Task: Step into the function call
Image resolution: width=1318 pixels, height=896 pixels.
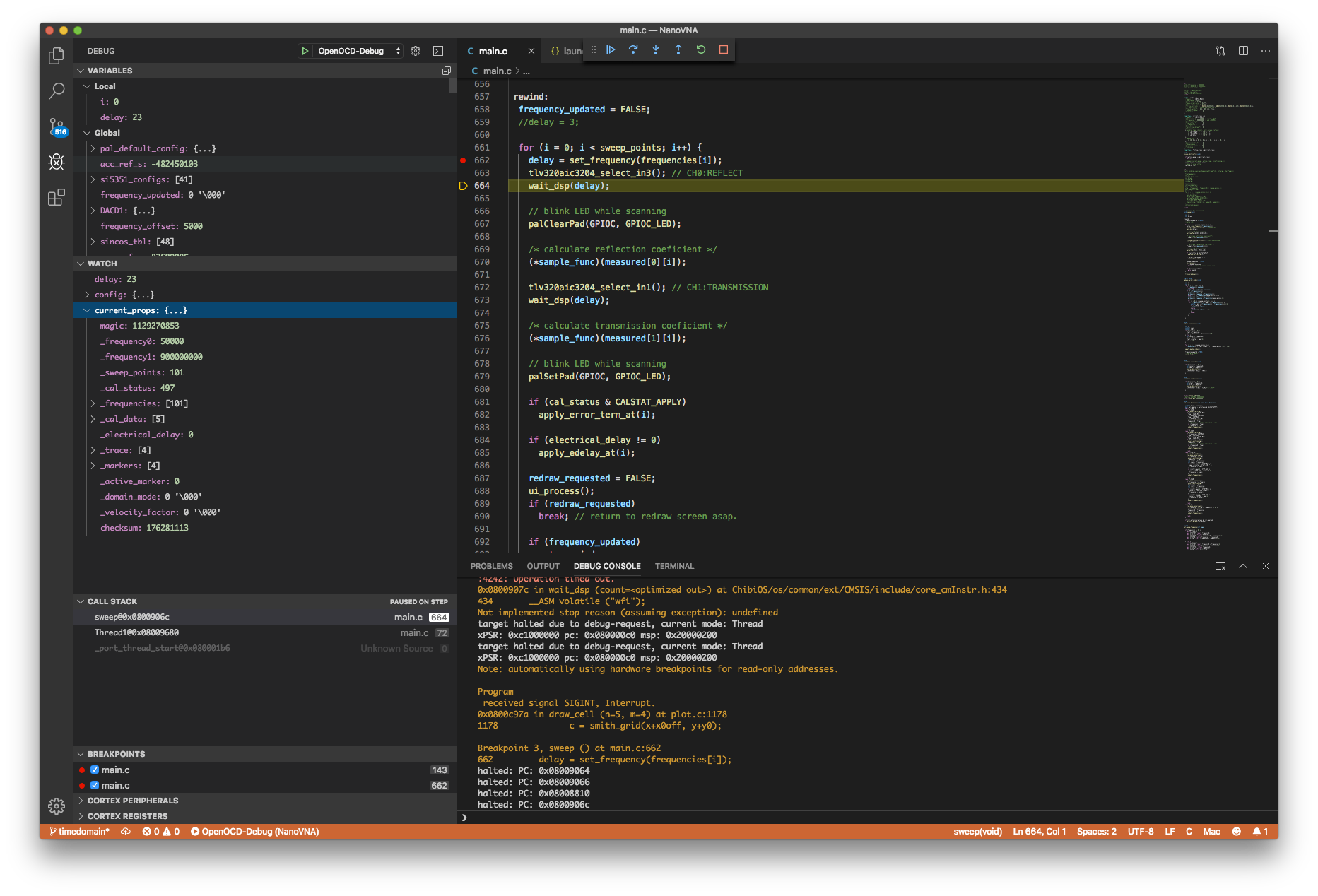Action: pyautogui.click(x=656, y=49)
